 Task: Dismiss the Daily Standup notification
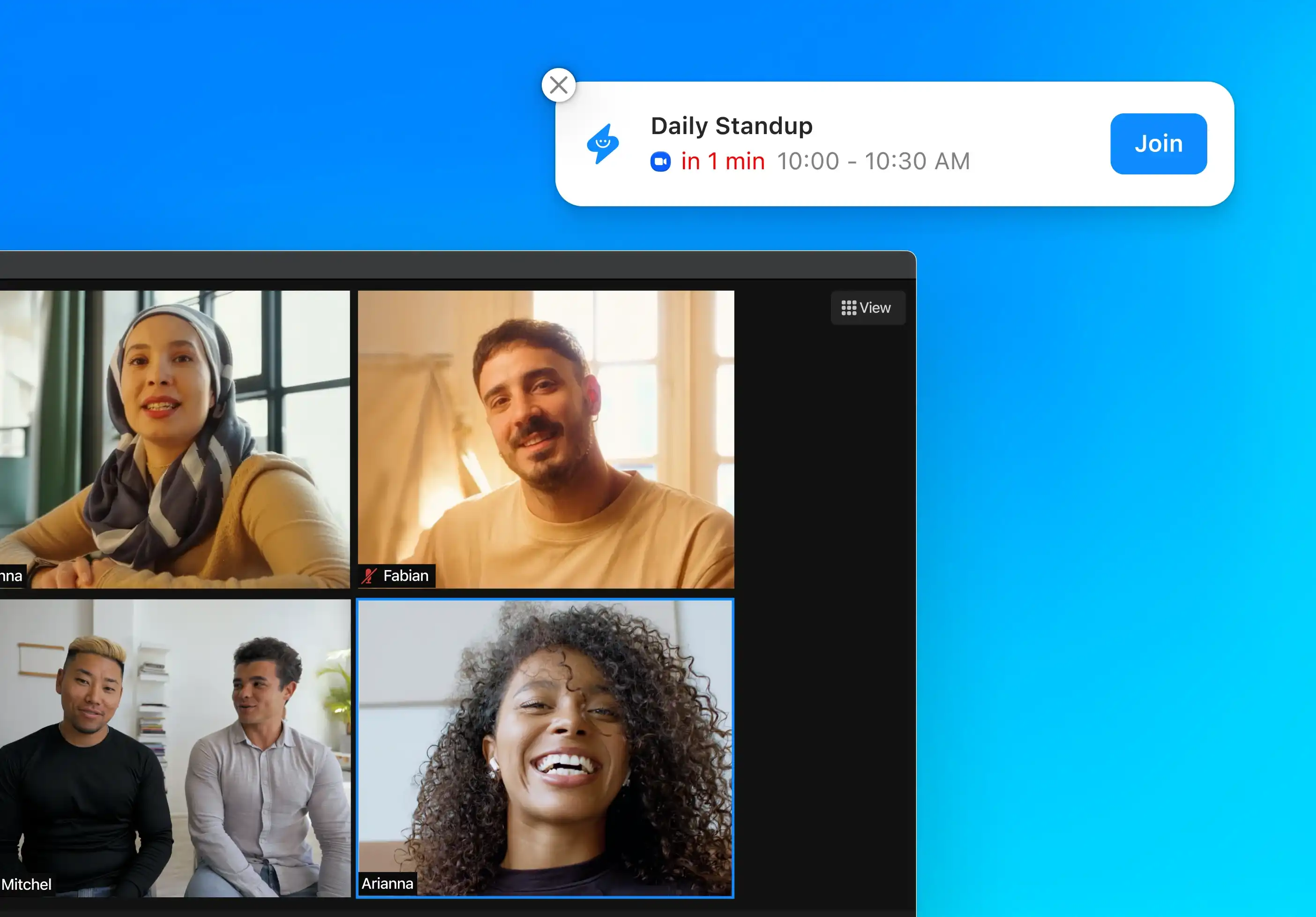click(x=558, y=85)
